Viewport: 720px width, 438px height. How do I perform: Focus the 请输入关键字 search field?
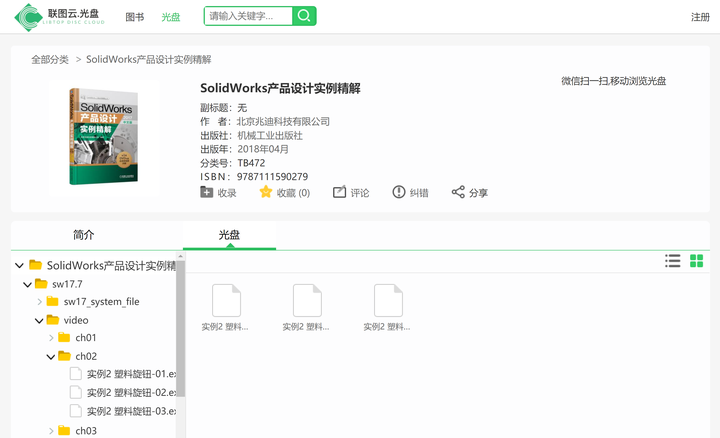(248, 16)
